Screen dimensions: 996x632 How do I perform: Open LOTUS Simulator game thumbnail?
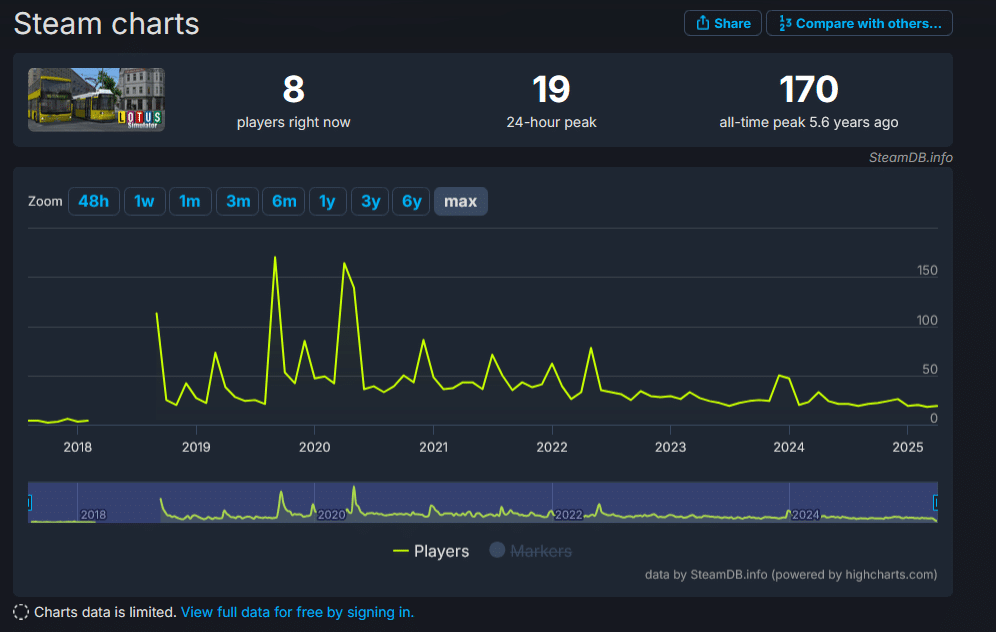96,99
